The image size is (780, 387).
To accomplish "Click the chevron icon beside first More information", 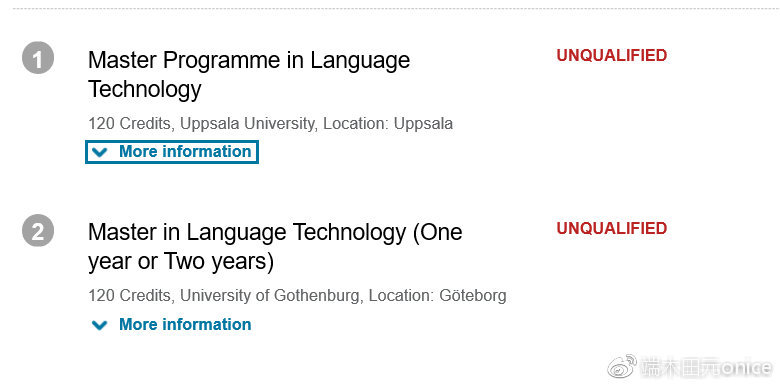I will tap(100, 152).
